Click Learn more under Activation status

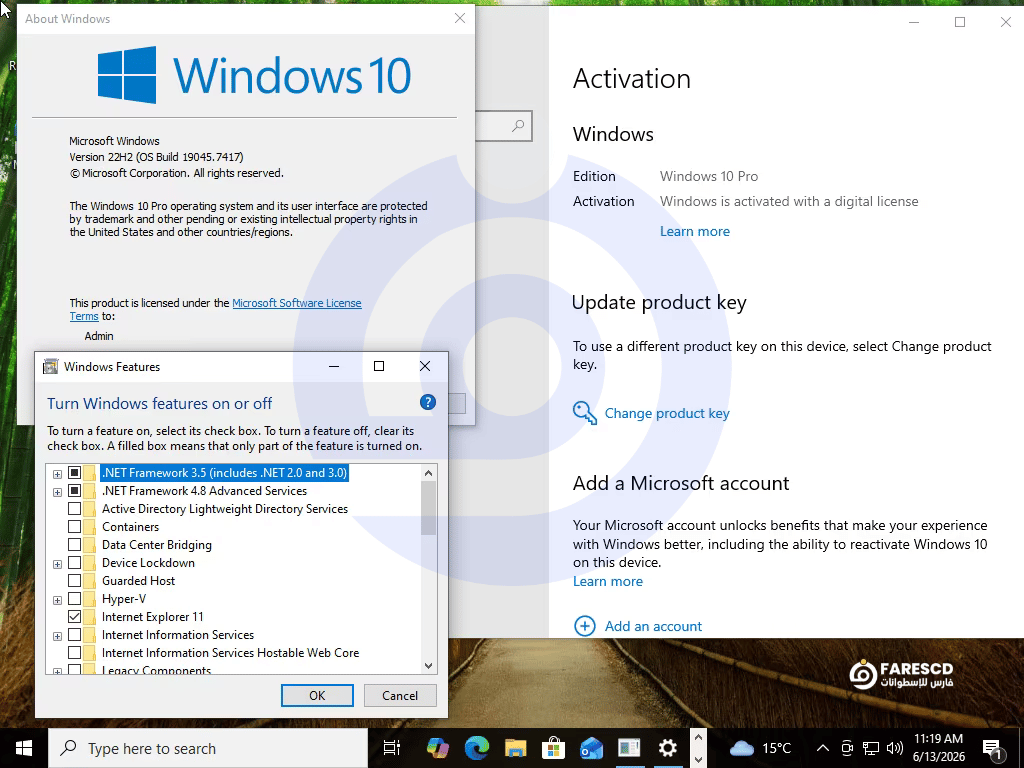[695, 231]
